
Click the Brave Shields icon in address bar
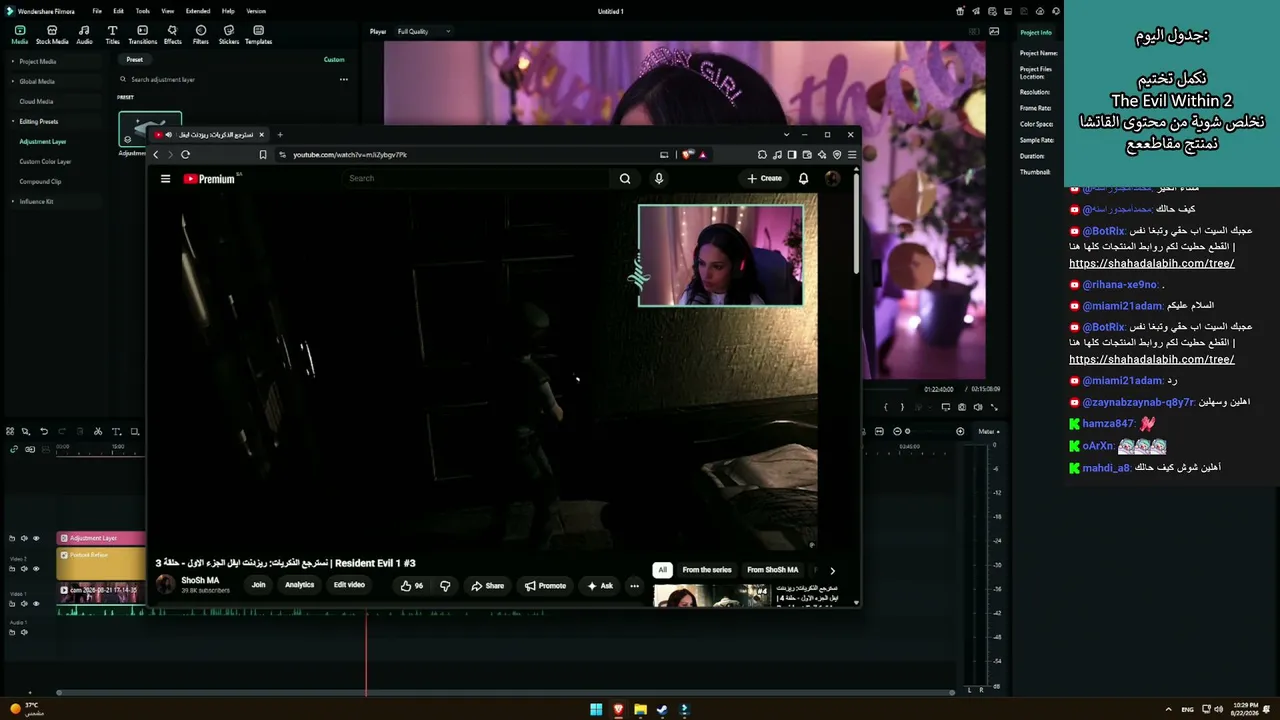tap(687, 155)
